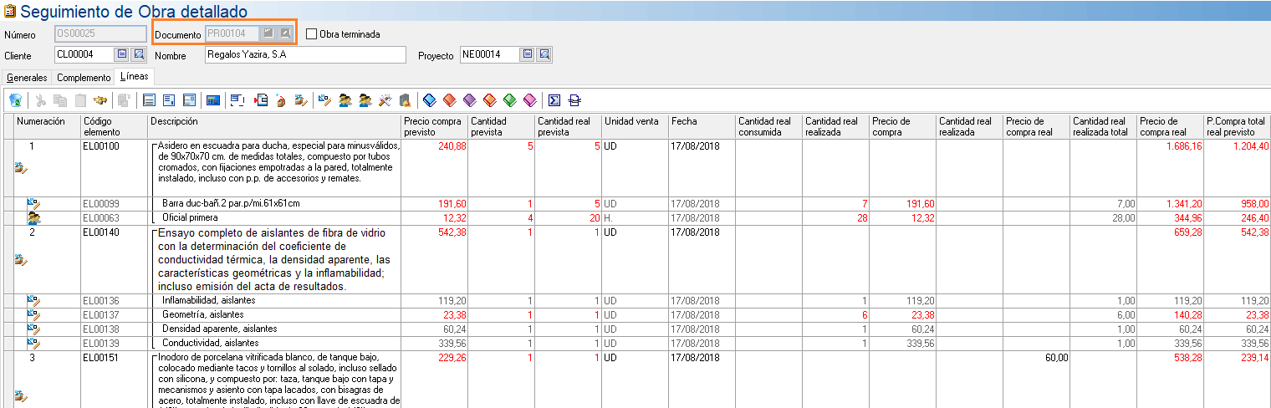Image resolution: width=1271 pixels, height=408 pixels.
Task: Switch to the Complemento tab
Action: pyautogui.click(x=84, y=77)
